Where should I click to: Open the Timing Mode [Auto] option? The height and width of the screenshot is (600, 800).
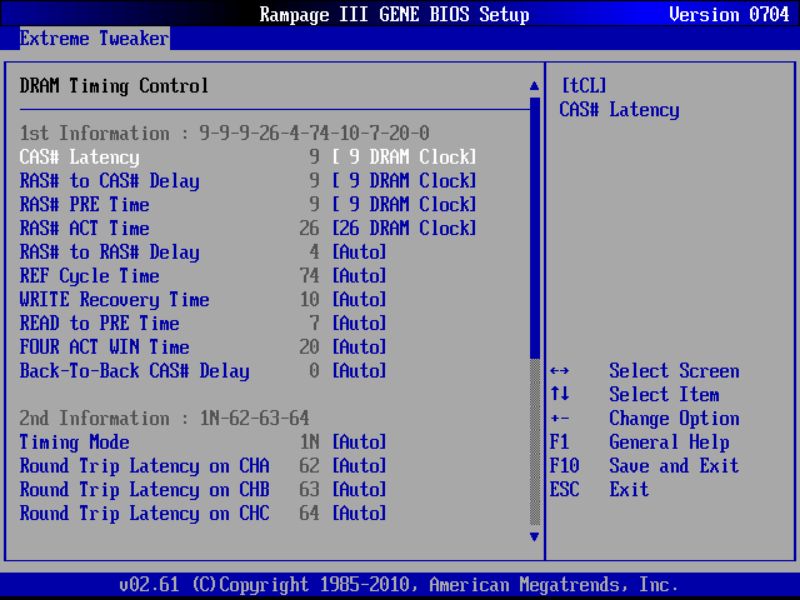click(359, 442)
